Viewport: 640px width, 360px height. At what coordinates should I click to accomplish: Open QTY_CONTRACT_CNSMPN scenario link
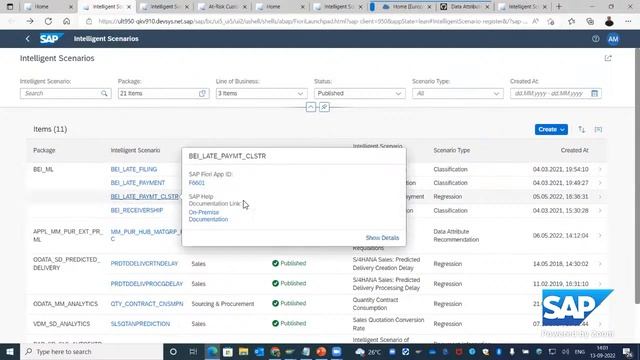click(x=147, y=304)
